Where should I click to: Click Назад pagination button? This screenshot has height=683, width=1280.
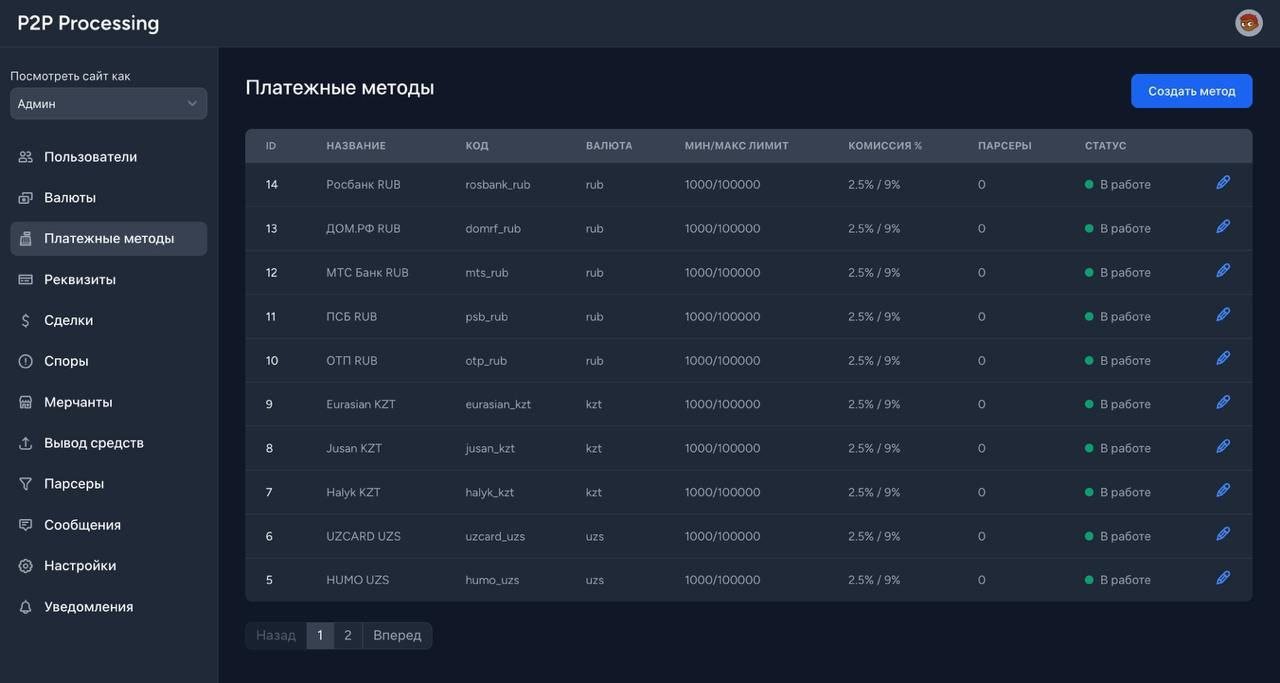tap(276, 636)
